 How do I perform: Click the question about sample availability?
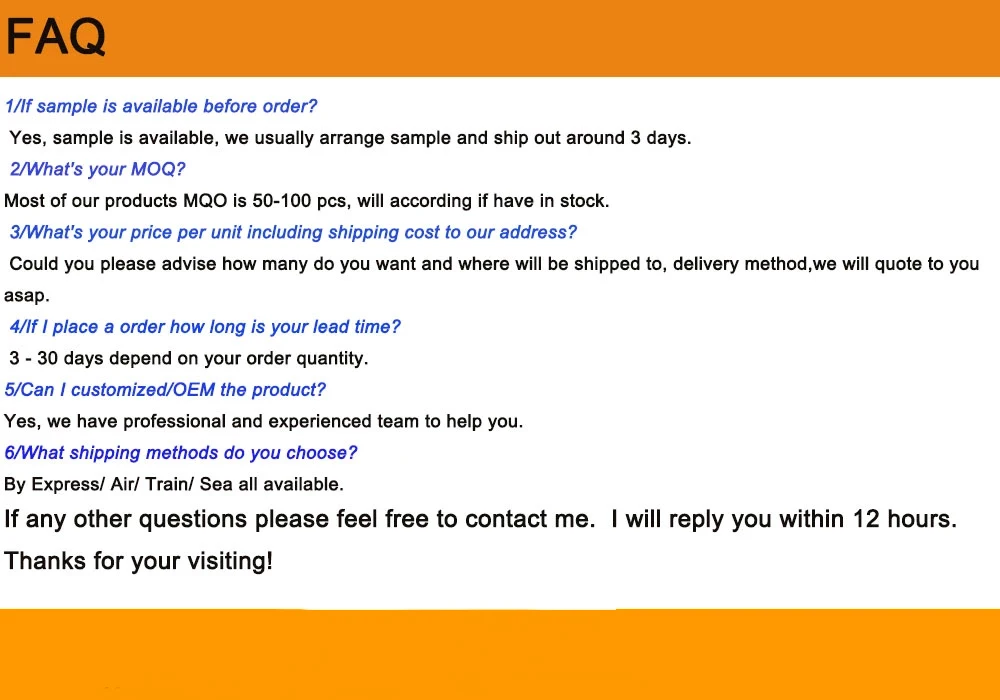click(161, 106)
